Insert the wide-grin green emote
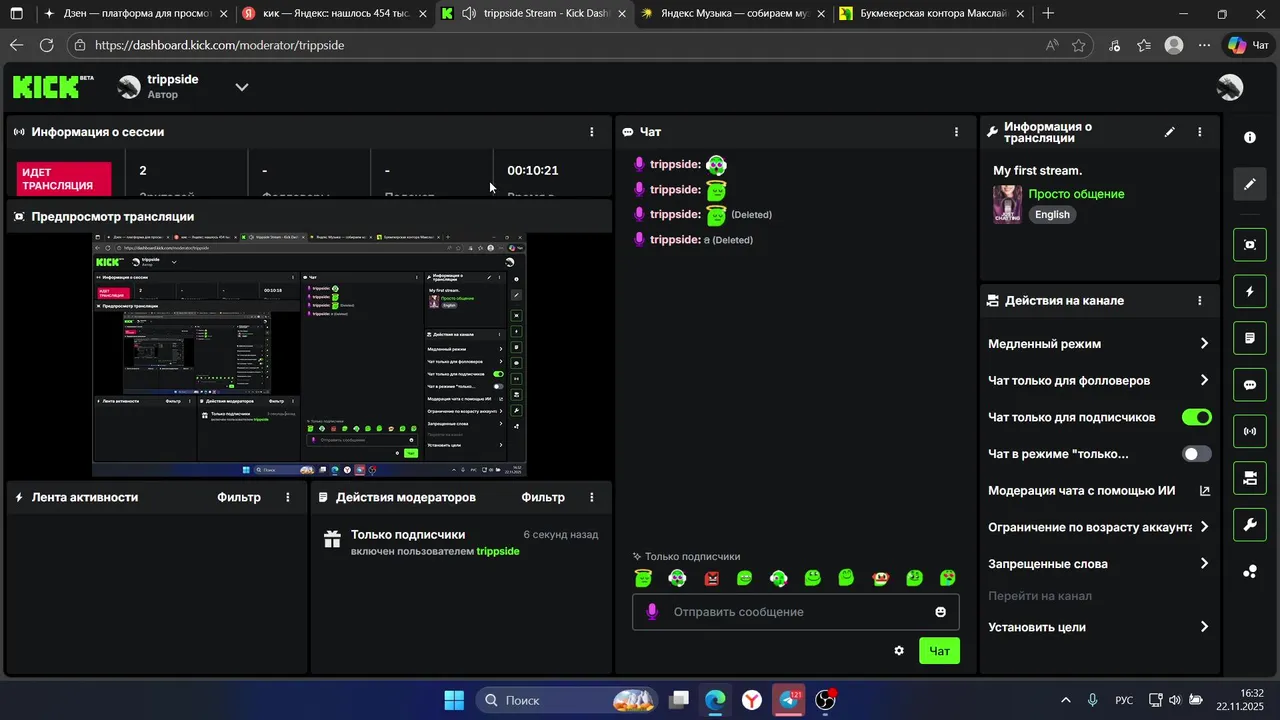 745,578
